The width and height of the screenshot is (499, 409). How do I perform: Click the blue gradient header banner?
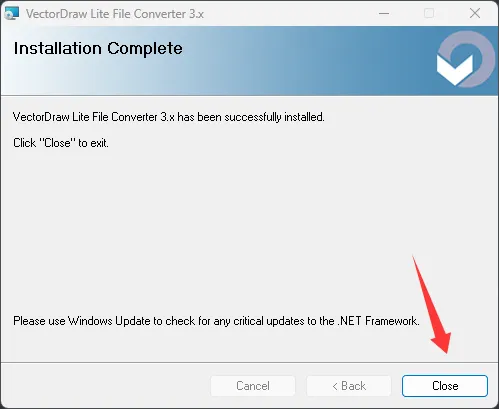tap(249, 61)
